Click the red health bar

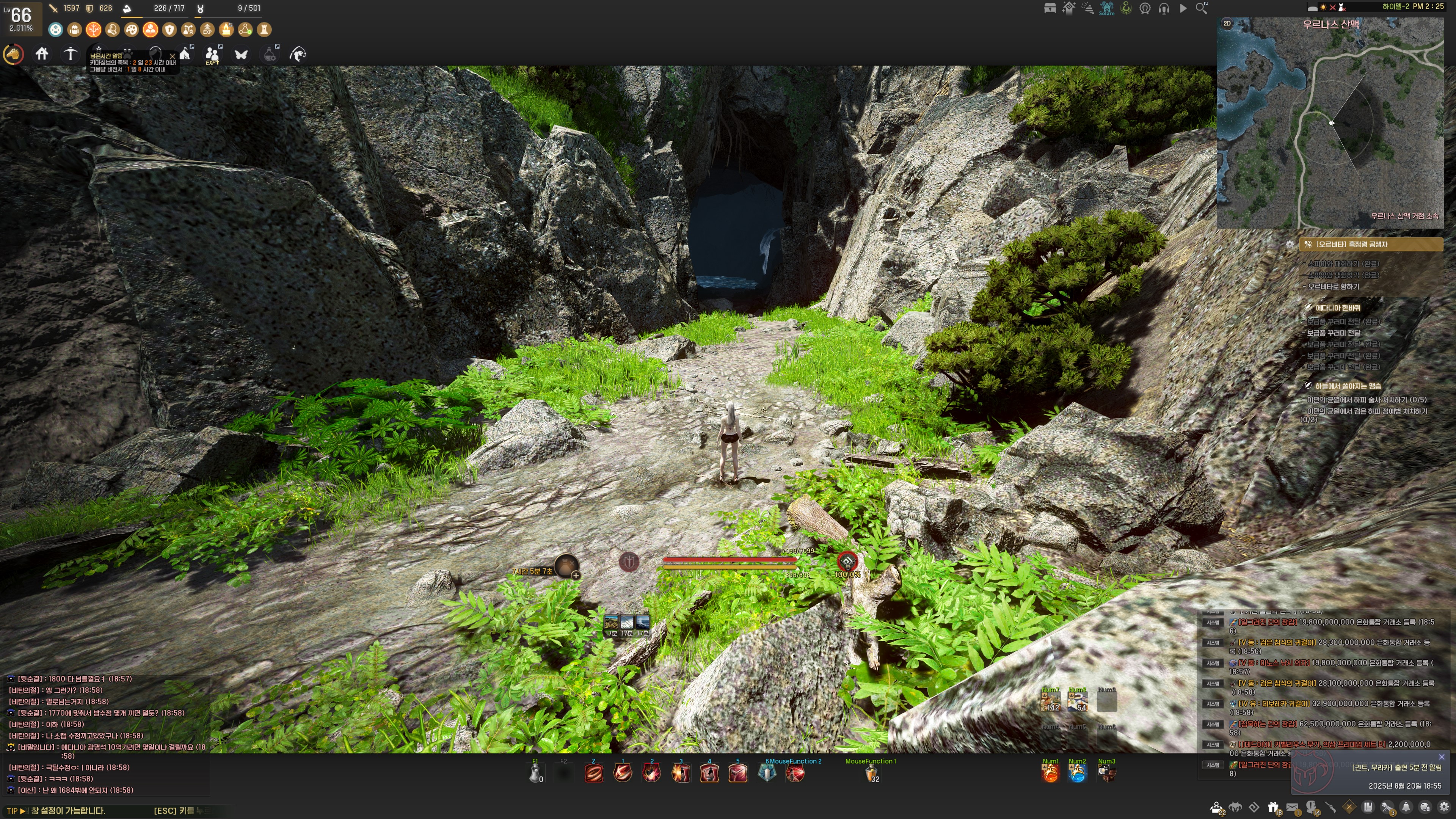(728, 560)
